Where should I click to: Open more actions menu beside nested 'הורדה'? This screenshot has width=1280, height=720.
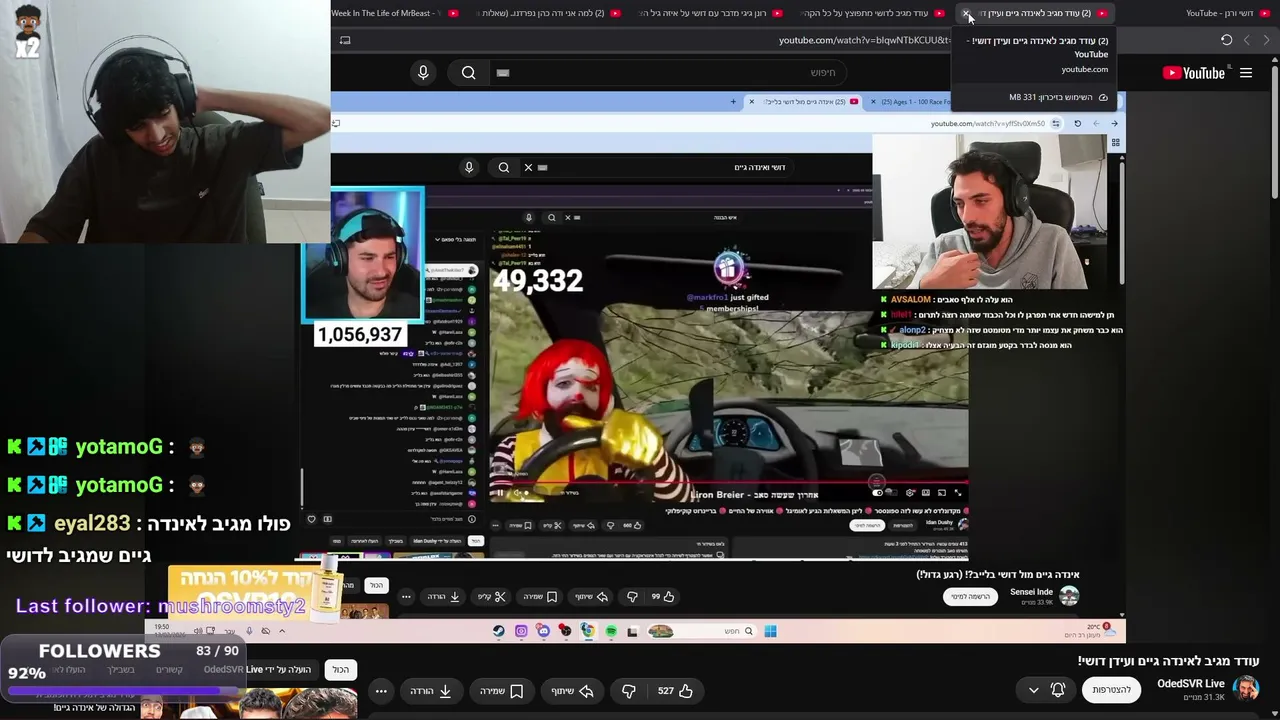tap(406, 596)
